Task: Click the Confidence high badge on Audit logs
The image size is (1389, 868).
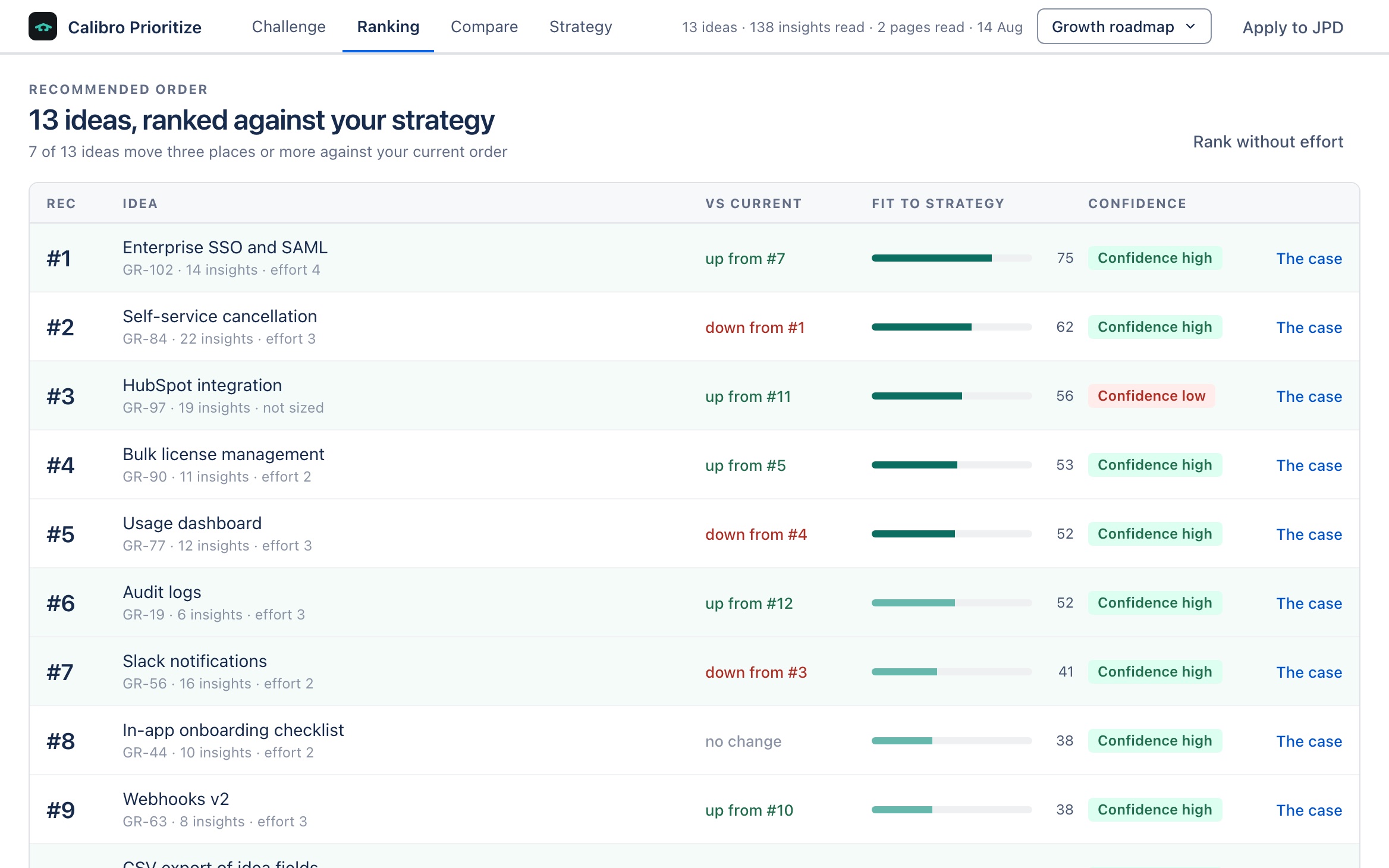Action: tap(1155, 603)
